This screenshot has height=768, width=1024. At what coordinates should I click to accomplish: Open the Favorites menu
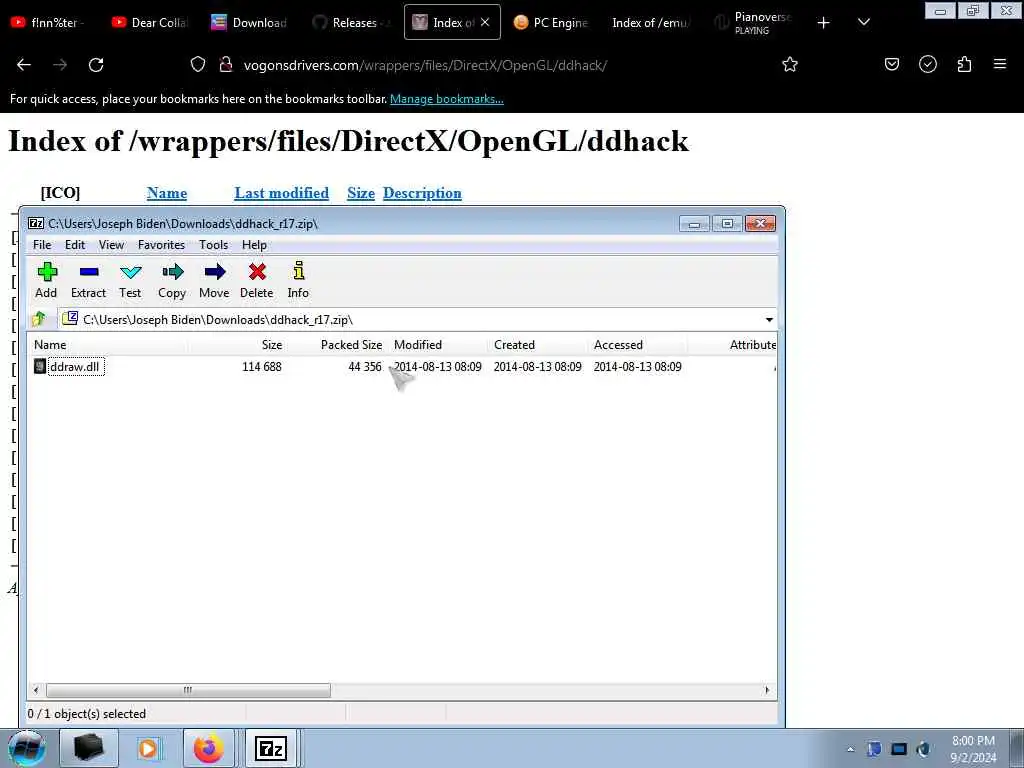click(x=161, y=245)
